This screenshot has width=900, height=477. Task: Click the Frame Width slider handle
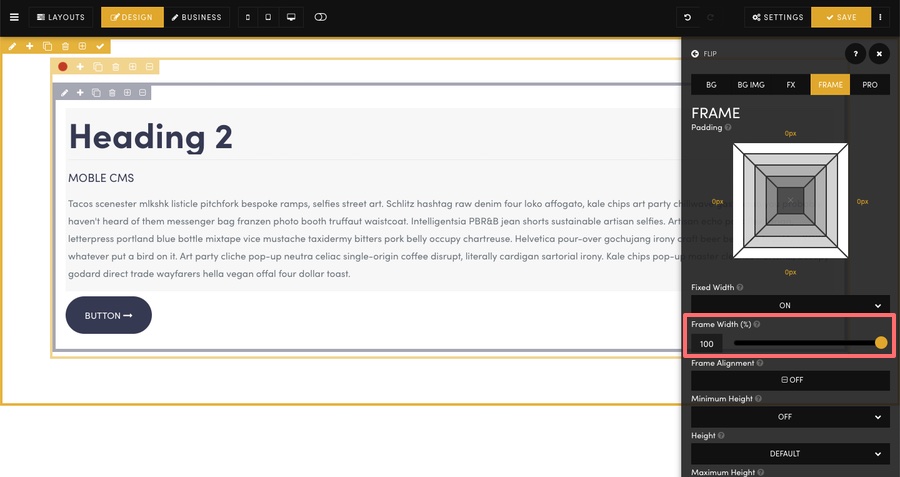881,343
